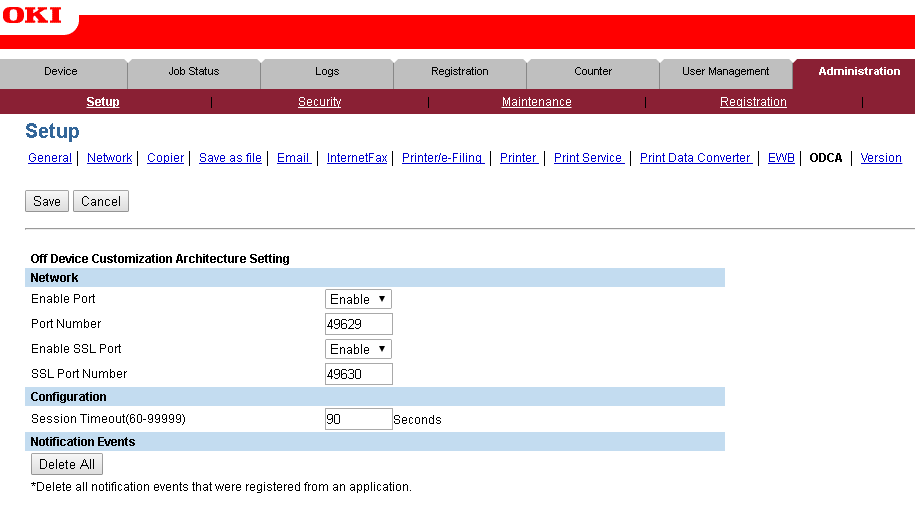Screen dimensions: 915x510
Task: Open the Job Status tab
Action: [x=193, y=72]
